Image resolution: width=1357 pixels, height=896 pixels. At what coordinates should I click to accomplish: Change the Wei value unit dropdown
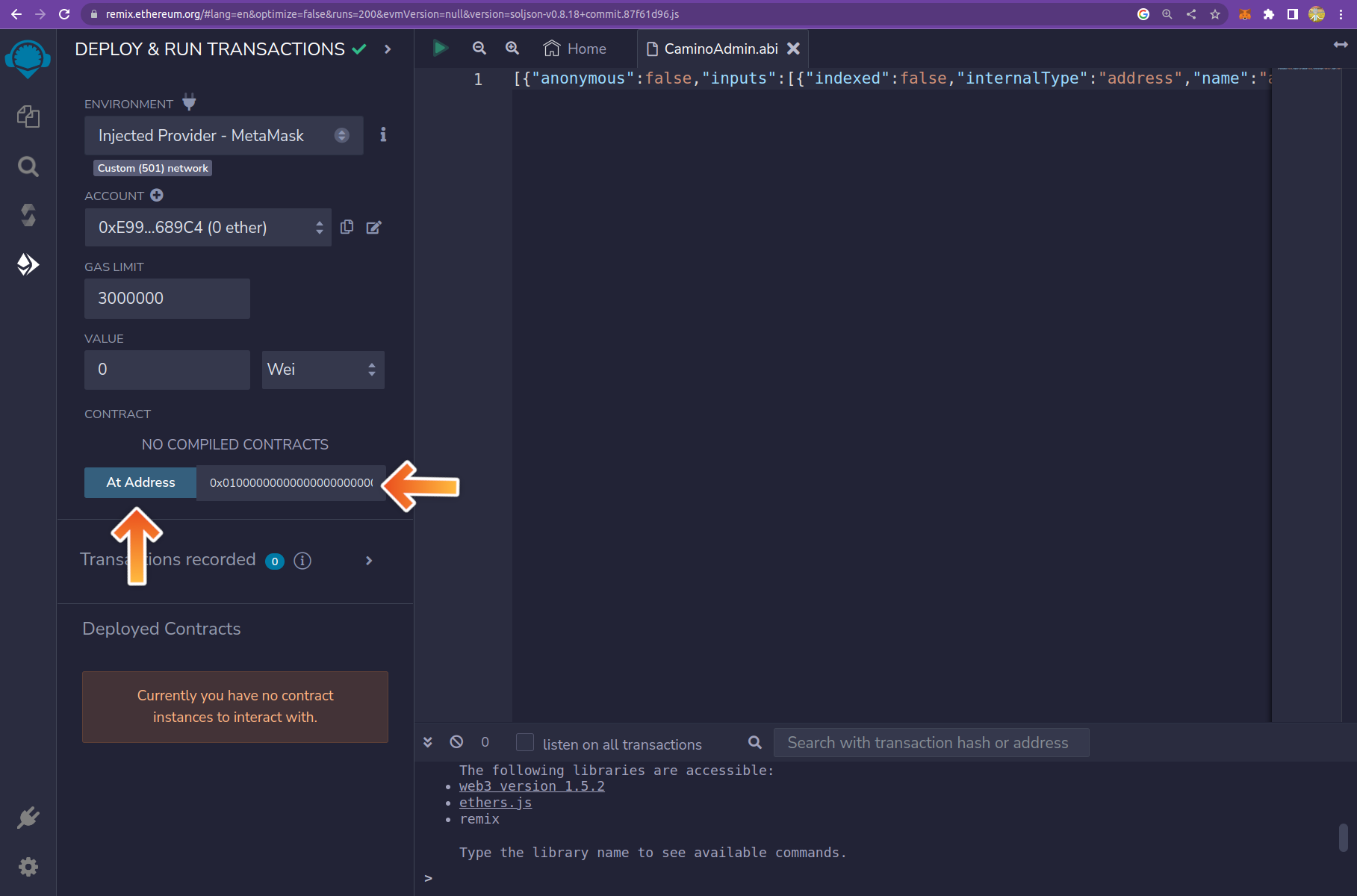pos(323,370)
